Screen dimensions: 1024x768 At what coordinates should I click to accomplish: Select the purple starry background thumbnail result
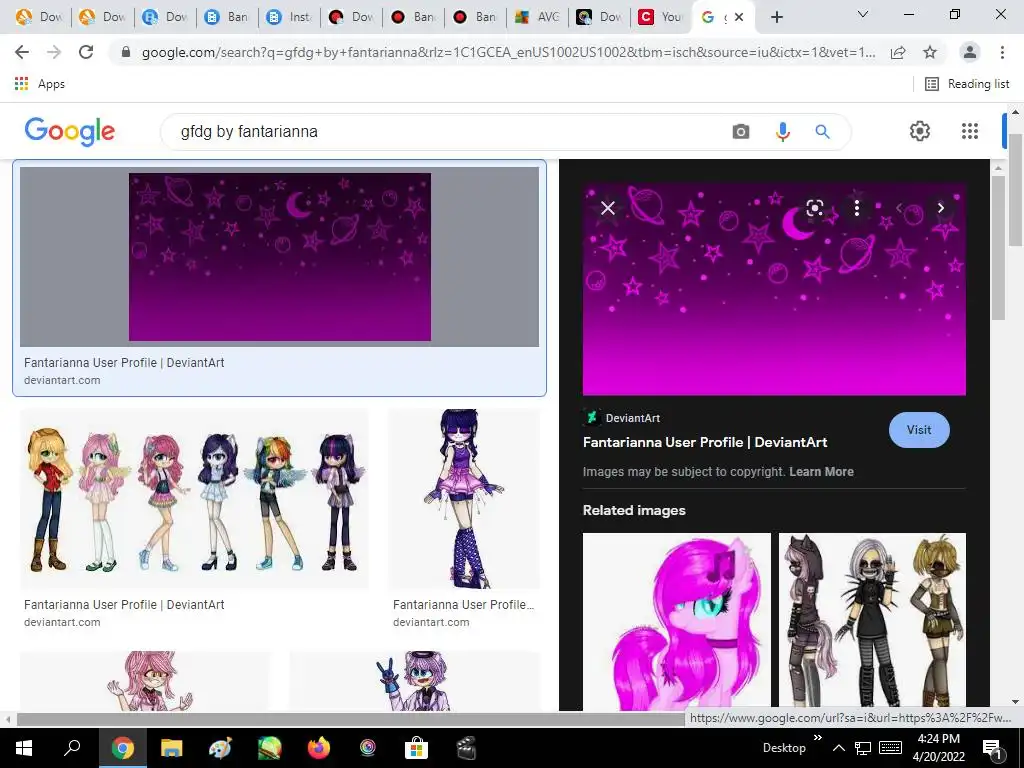(280, 257)
